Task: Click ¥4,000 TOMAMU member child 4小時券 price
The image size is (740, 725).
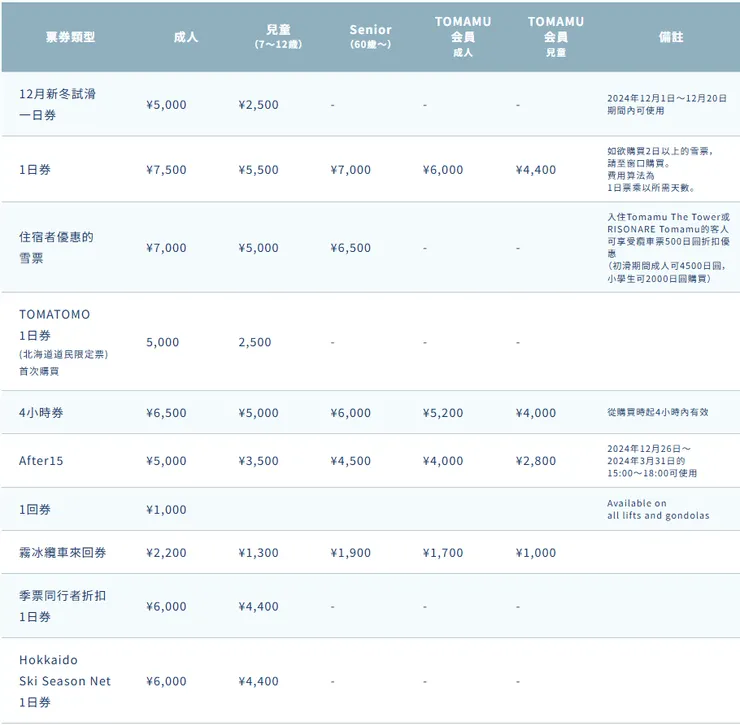Action: [536, 413]
